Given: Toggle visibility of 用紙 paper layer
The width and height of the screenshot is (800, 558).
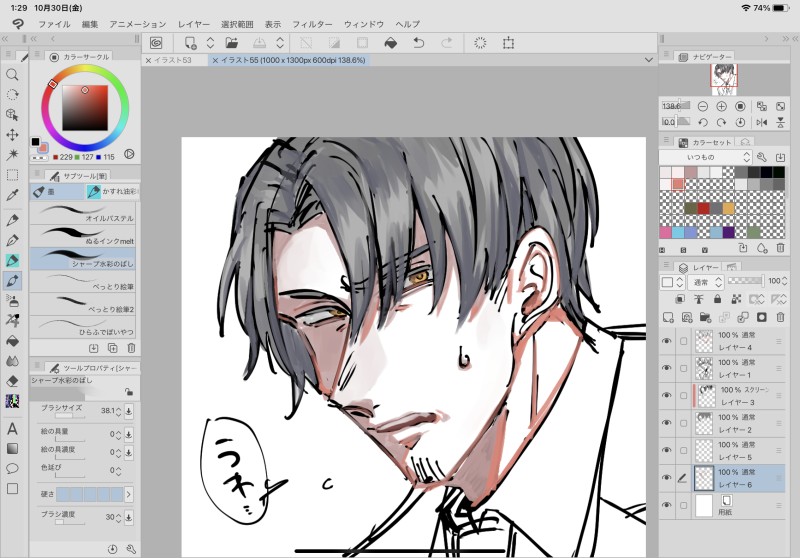Looking at the screenshot, I should point(666,505).
